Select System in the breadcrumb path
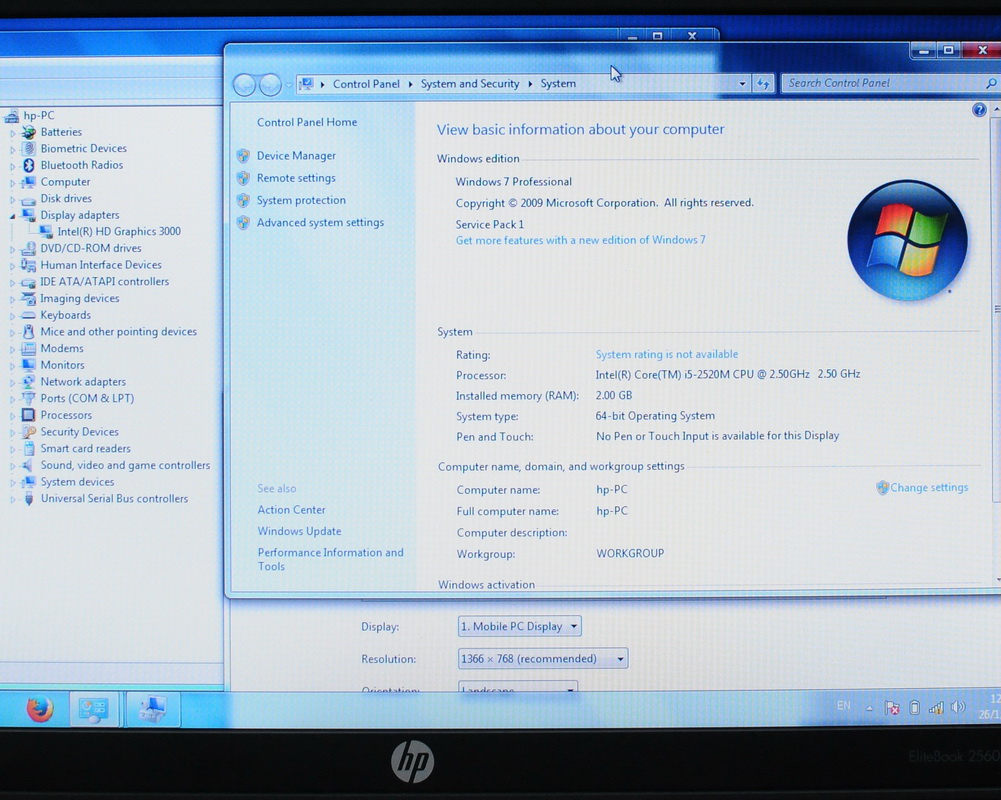This screenshot has width=1001, height=800. click(x=558, y=84)
